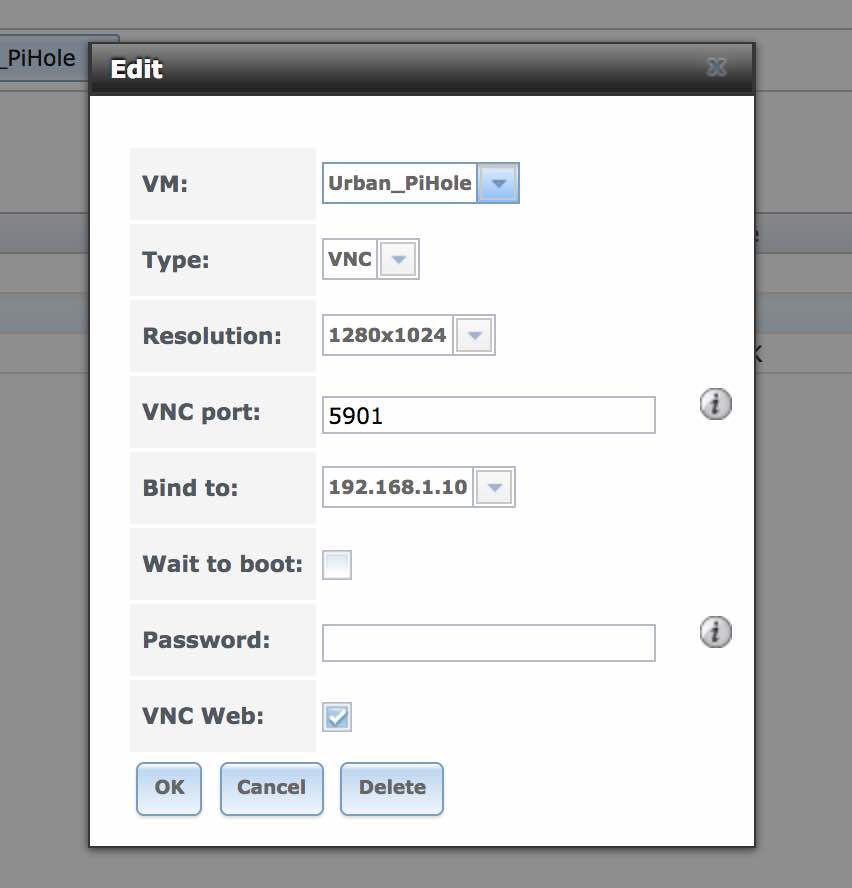Expand the Type dropdown arrow
The image size is (852, 888).
398,259
